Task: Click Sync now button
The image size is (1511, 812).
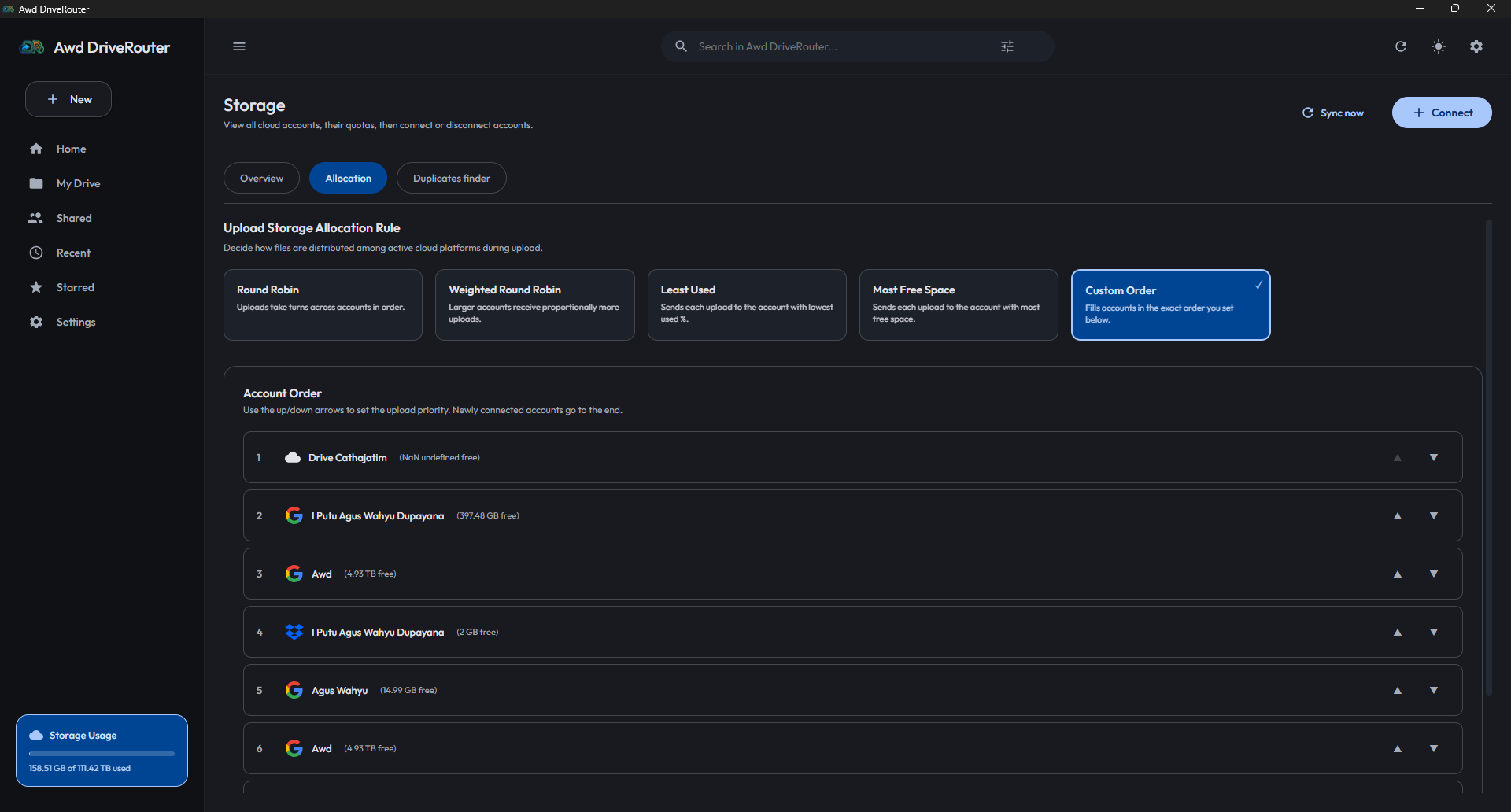Action: [1332, 113]
